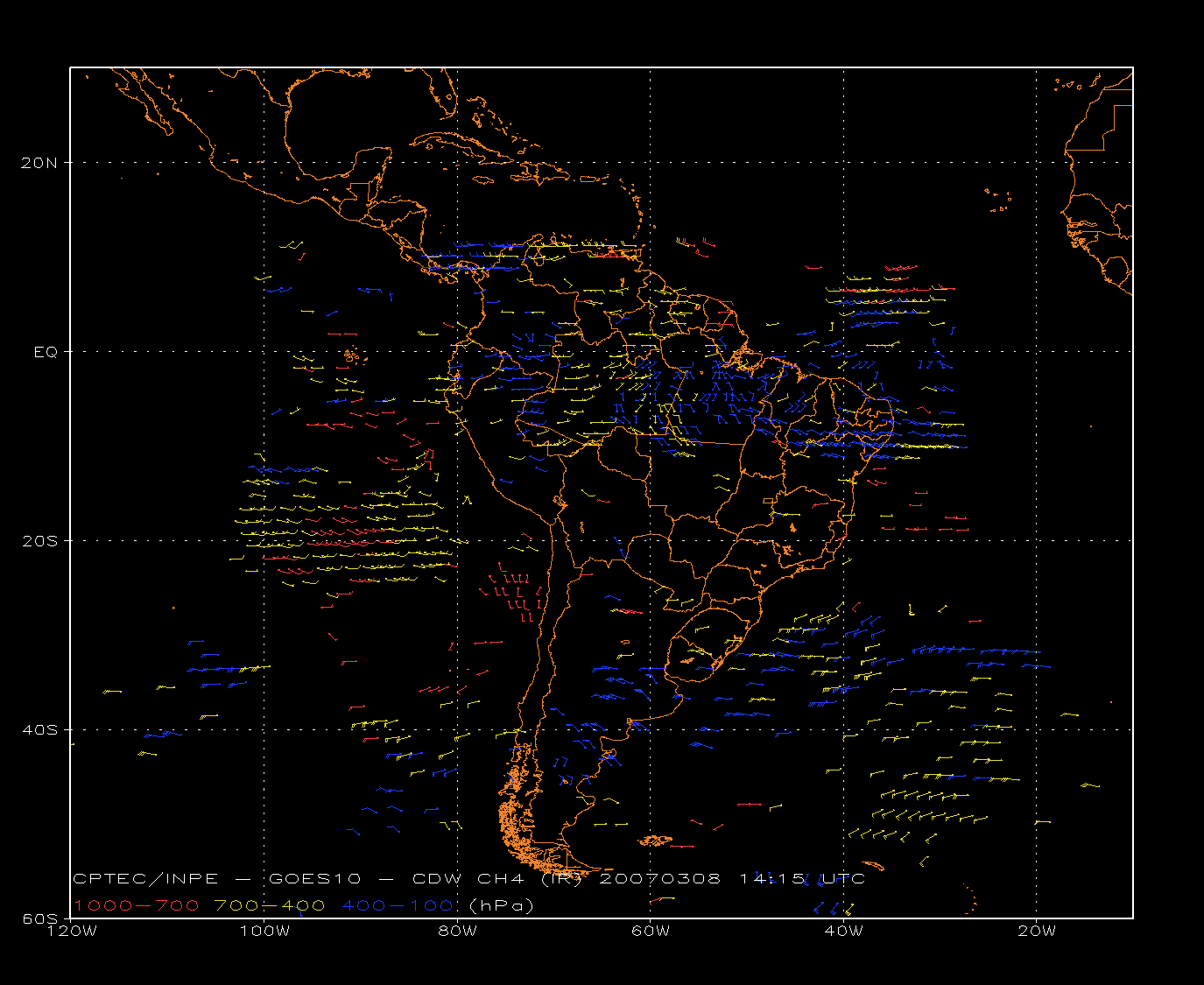Click the 20W longitude axis label
This screenshot has width=1204, height=985.
pos(1037,931)
